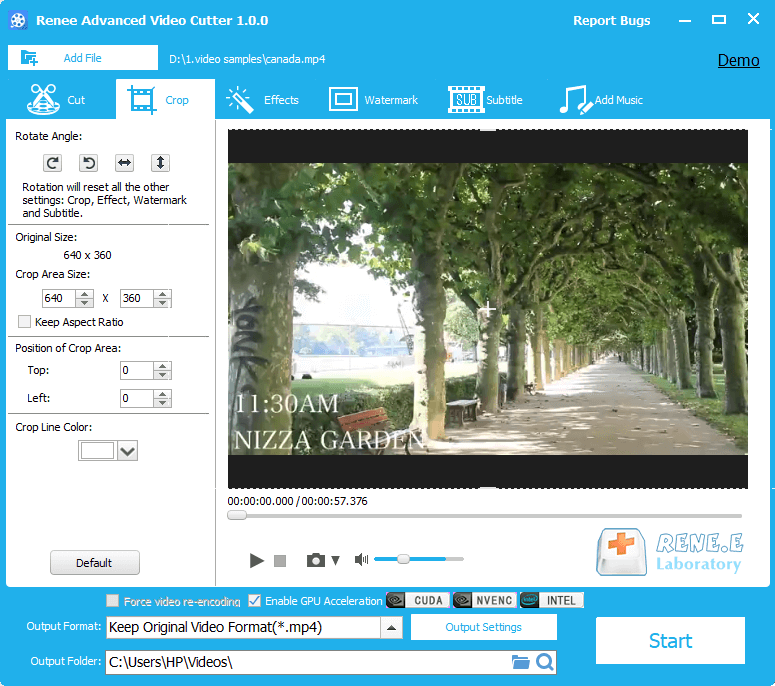Screen dimensions: 775x686
Task: Increase Left position value
Action: tap(163, 394)
